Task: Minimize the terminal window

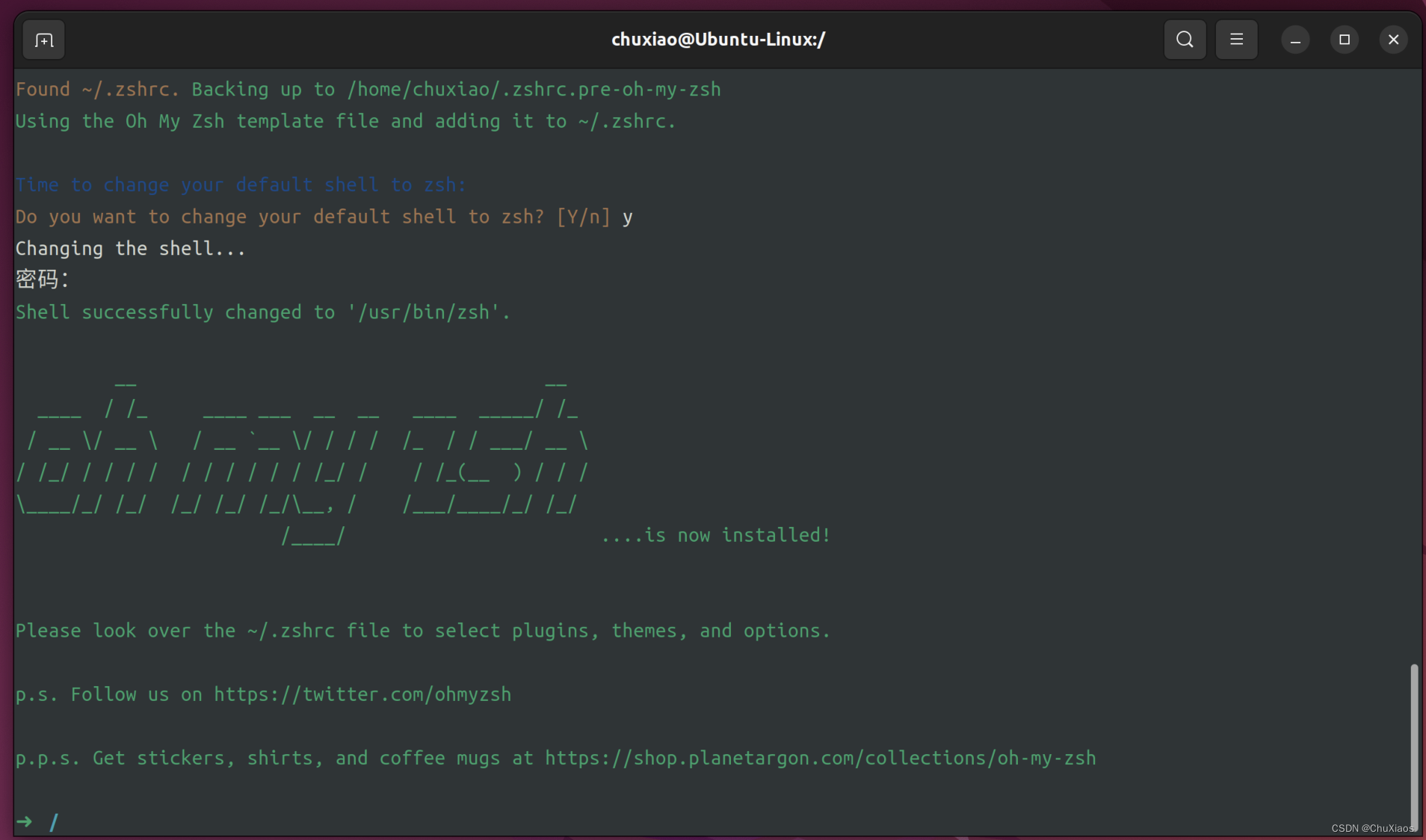Action: (x=1295, y=40)
